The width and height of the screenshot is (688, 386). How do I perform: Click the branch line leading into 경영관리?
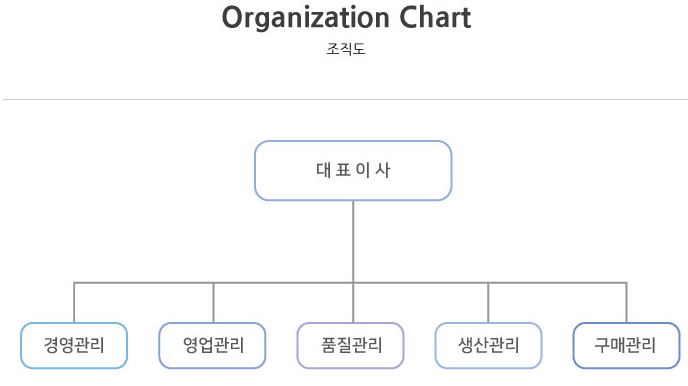[74, 303]
